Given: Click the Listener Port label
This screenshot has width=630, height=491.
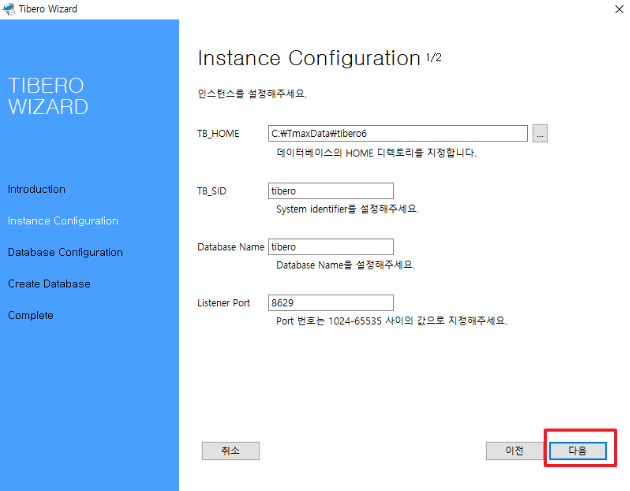Looking at the screenshot, I should click(224, 303).
